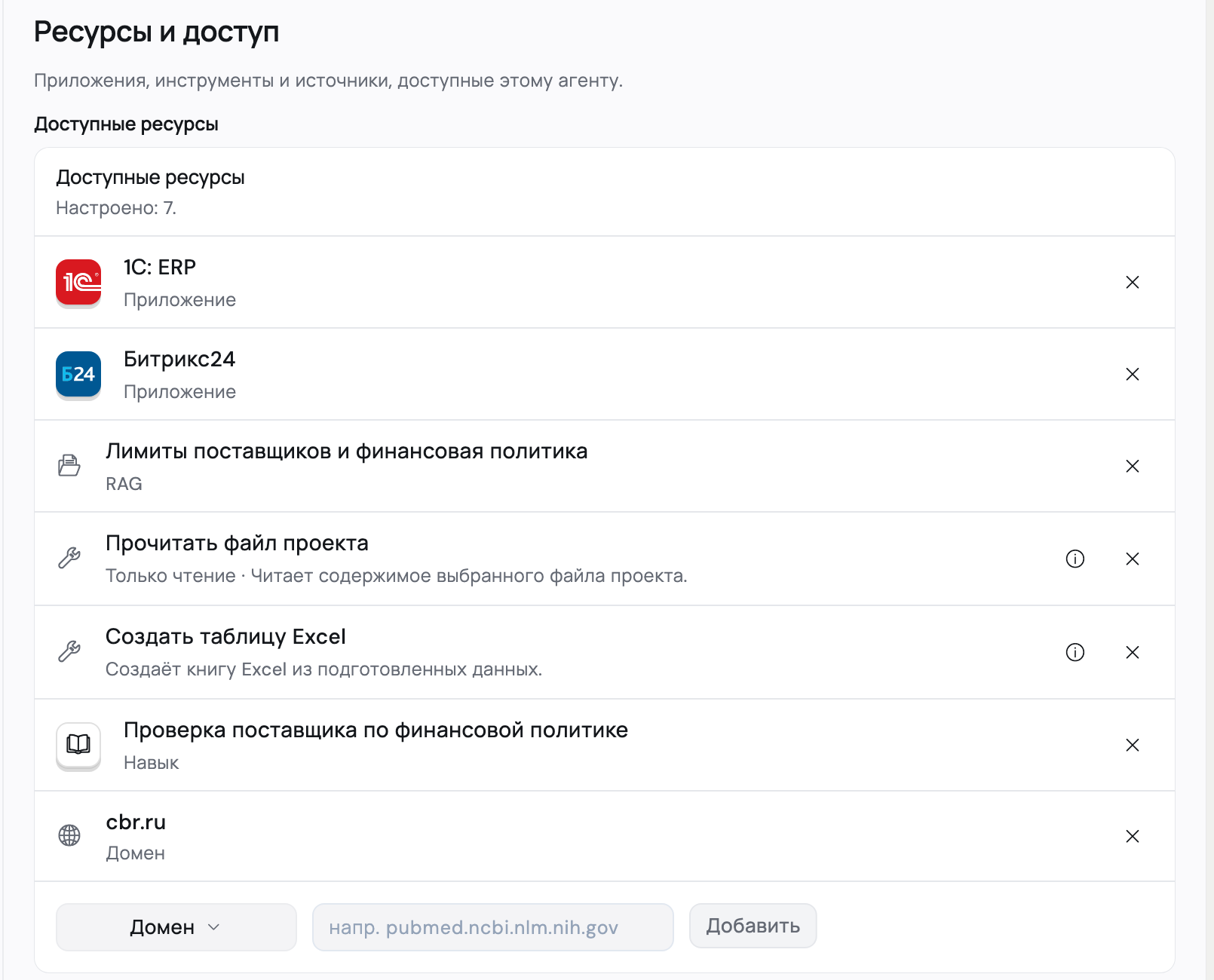Image resolution: width=1214 pixels, height=980 pixels.
Task: Click the Лимиты поставщиков и финансовая политика title
Action: click(346, 452)
